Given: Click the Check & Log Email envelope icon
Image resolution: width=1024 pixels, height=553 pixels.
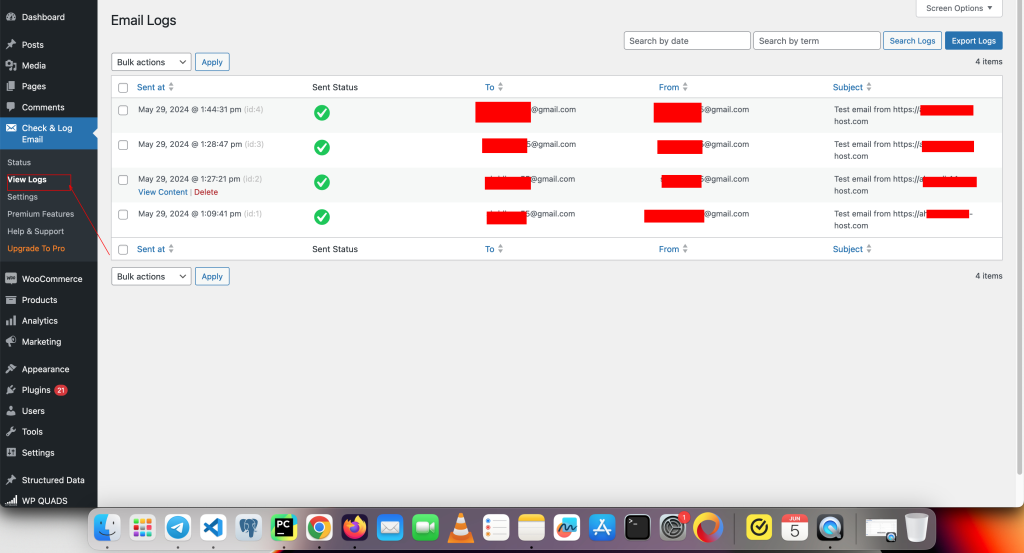Looking at the screenshot, I should pyautogui.click(x=11, y=128).
